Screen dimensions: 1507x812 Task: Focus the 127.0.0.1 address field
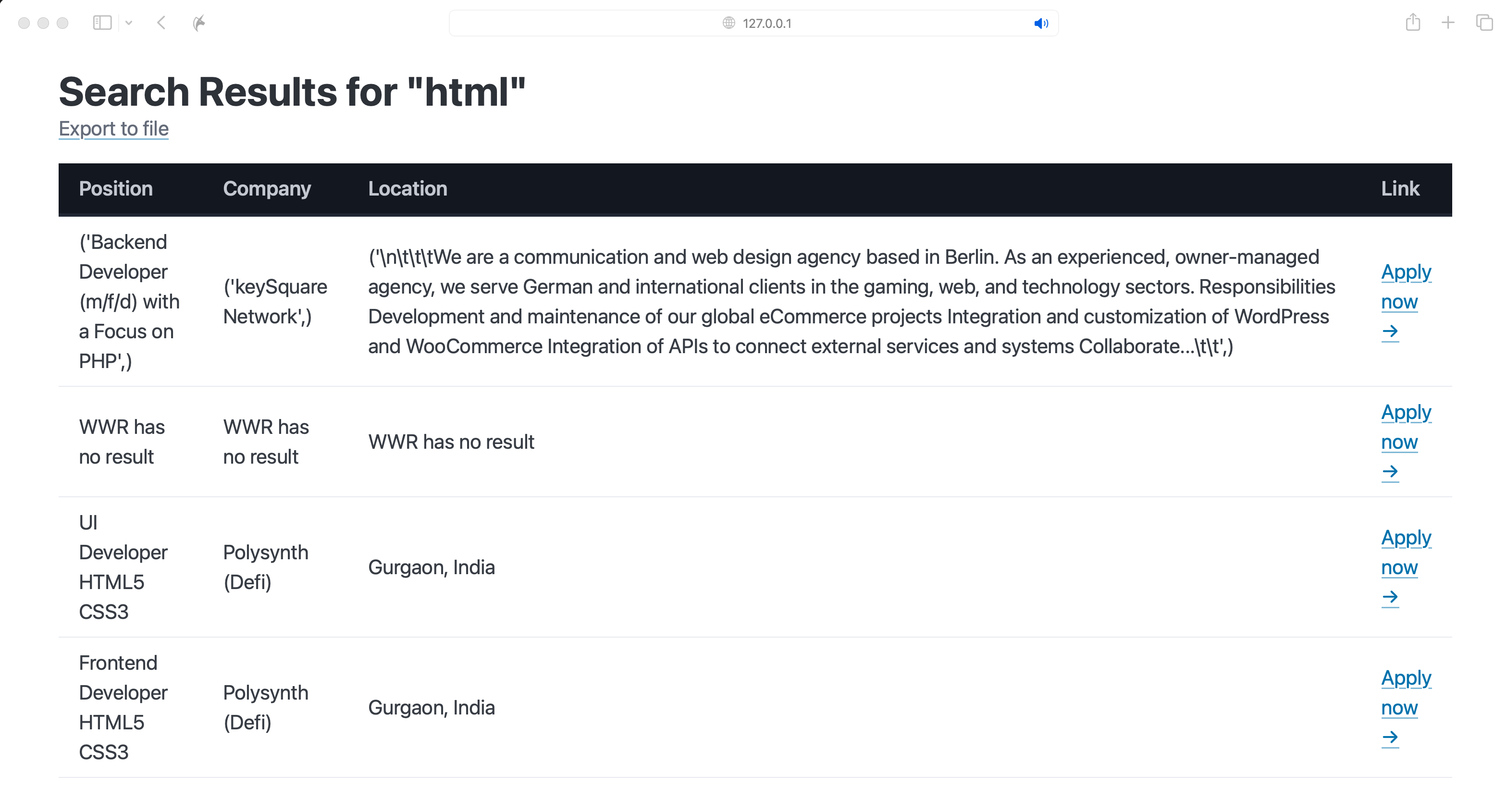766,24
